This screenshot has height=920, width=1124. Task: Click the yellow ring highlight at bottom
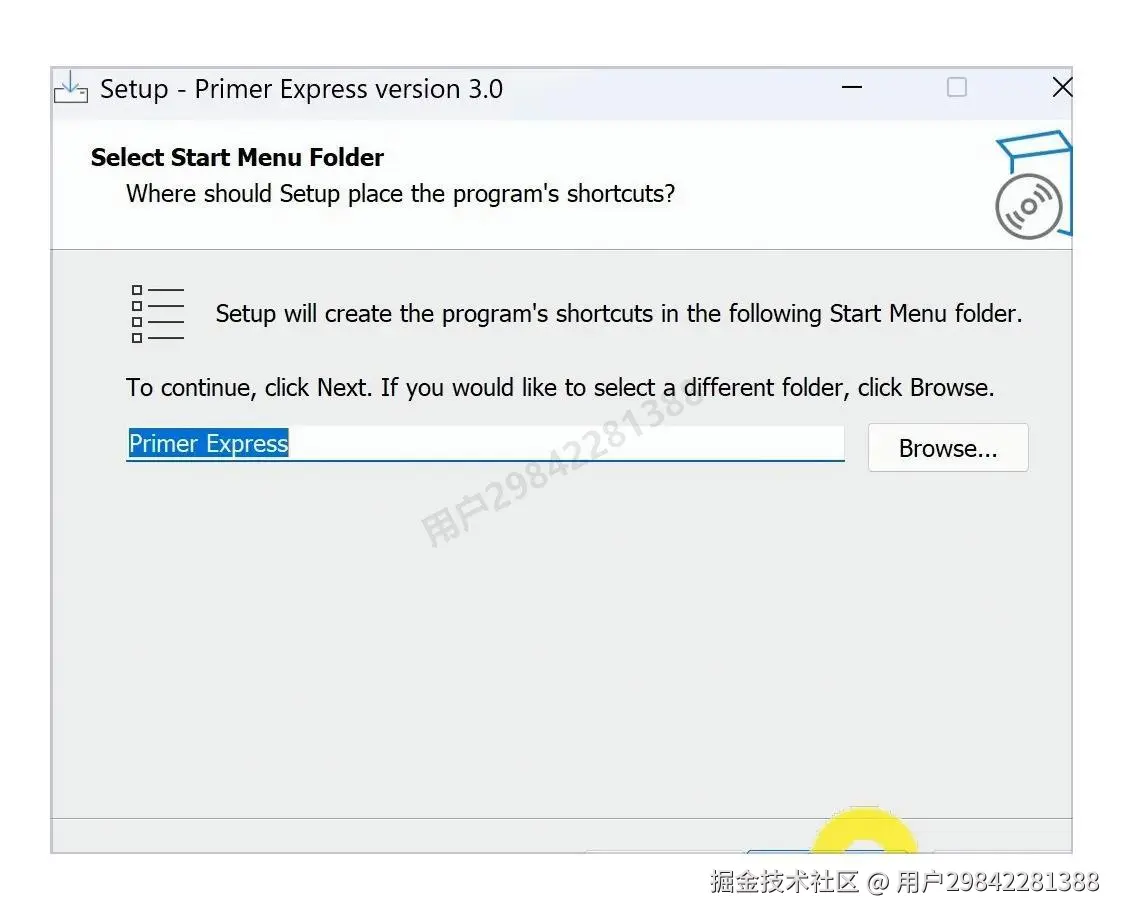[865, 830]
